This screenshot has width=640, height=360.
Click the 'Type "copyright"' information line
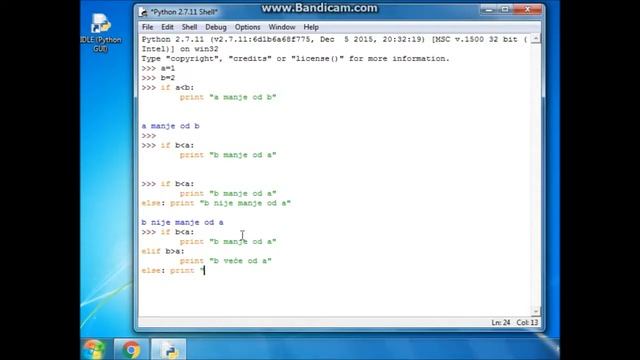[x=296, y=58]
